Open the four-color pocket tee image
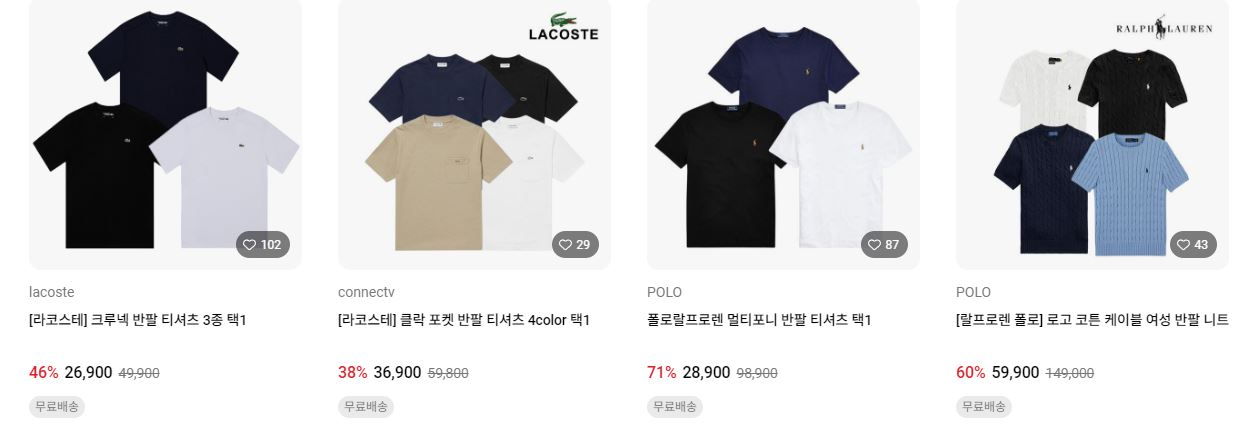1239x433 pixels. click(x=474, y=133)
